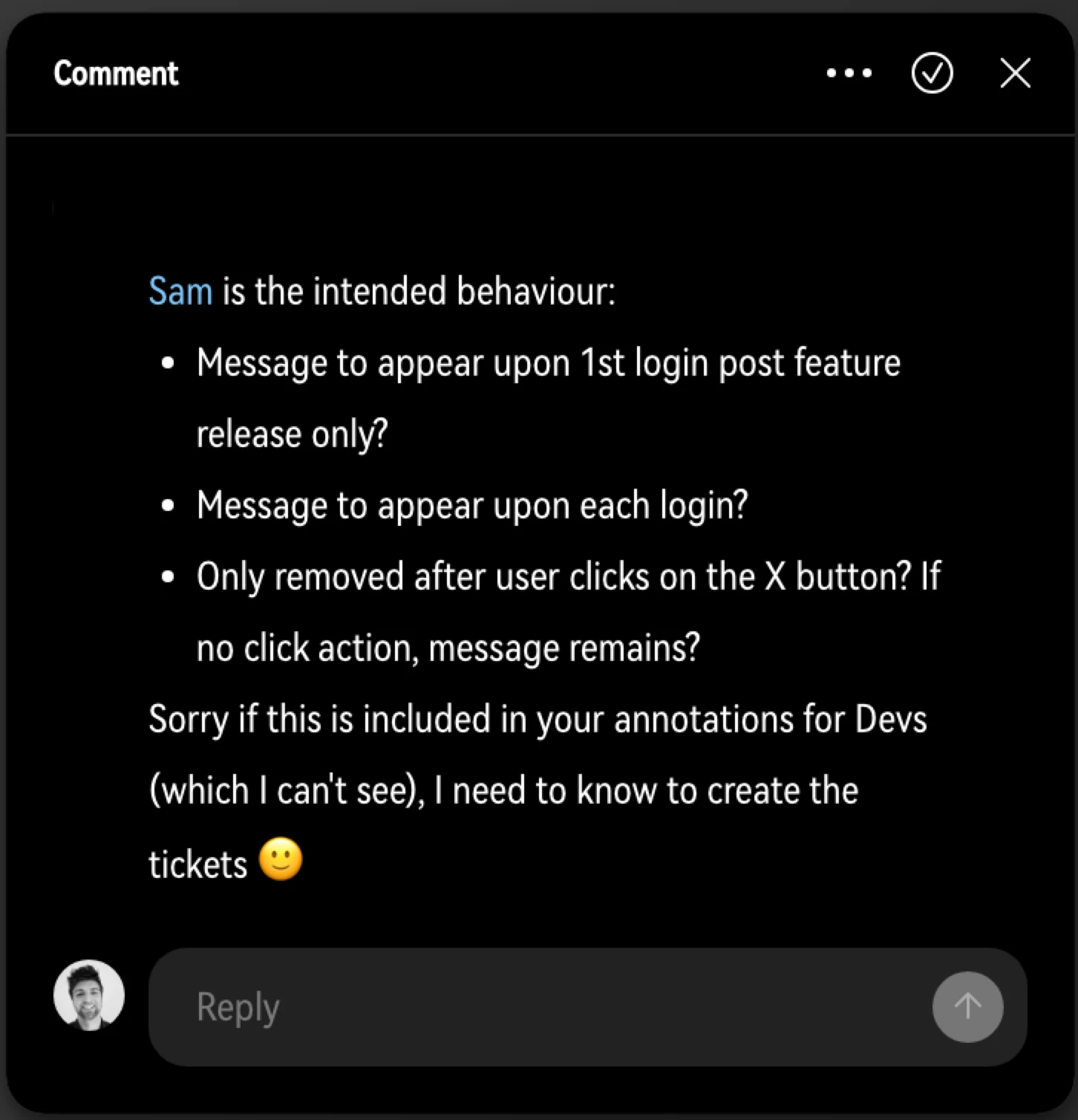The width and height of the screenshot is (1078, 1120).
Task: Click the first bullet point marker
Action: point(169,364)
